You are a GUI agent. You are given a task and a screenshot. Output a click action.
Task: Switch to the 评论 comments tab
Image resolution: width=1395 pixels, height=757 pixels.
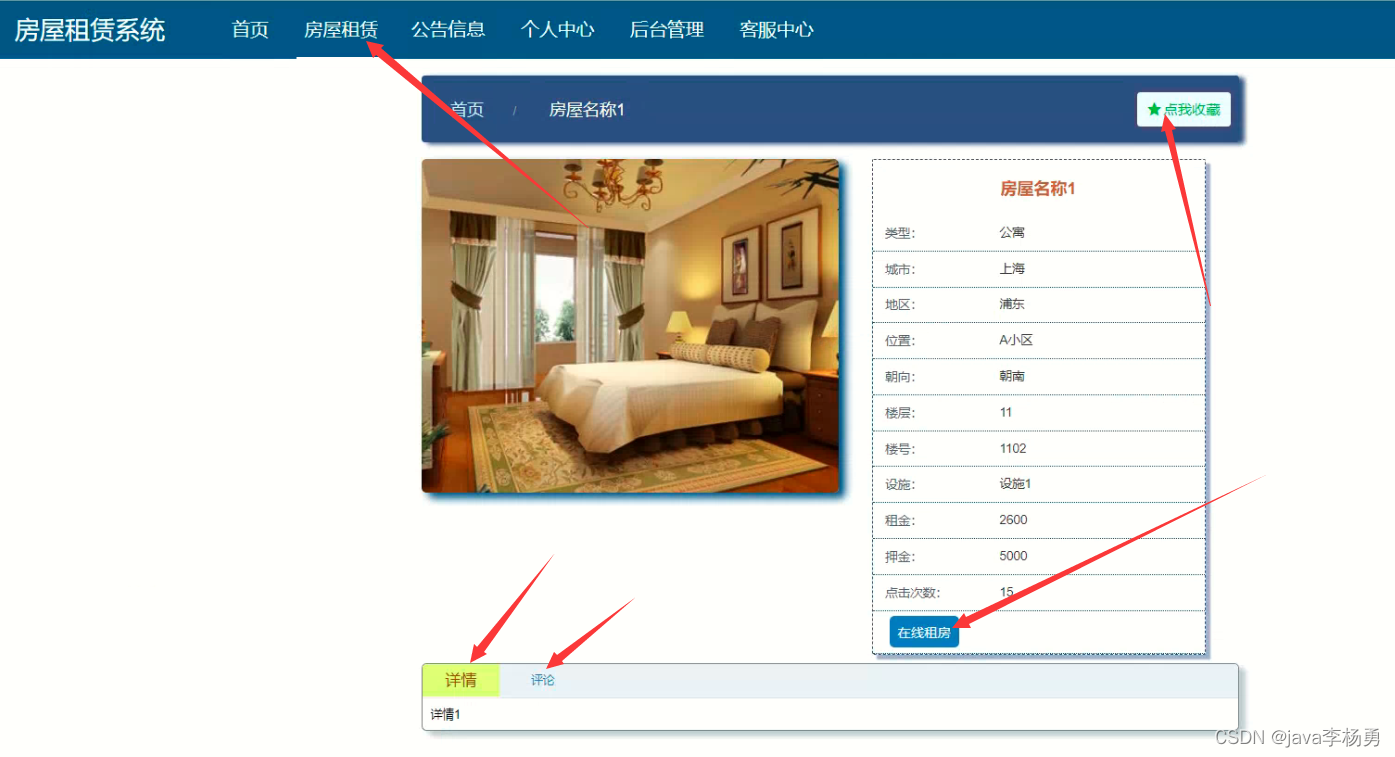[543, 680]
